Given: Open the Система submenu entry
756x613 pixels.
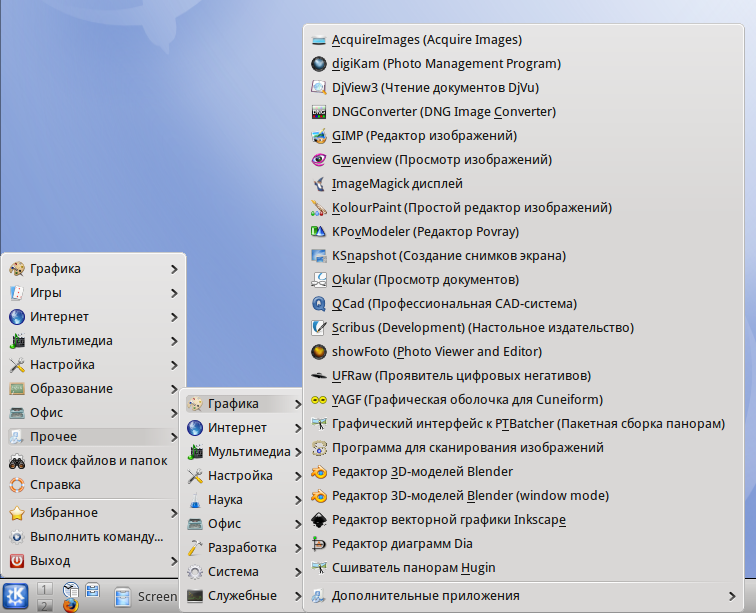Looking at the screenshot, I should [x=243, y=572].
